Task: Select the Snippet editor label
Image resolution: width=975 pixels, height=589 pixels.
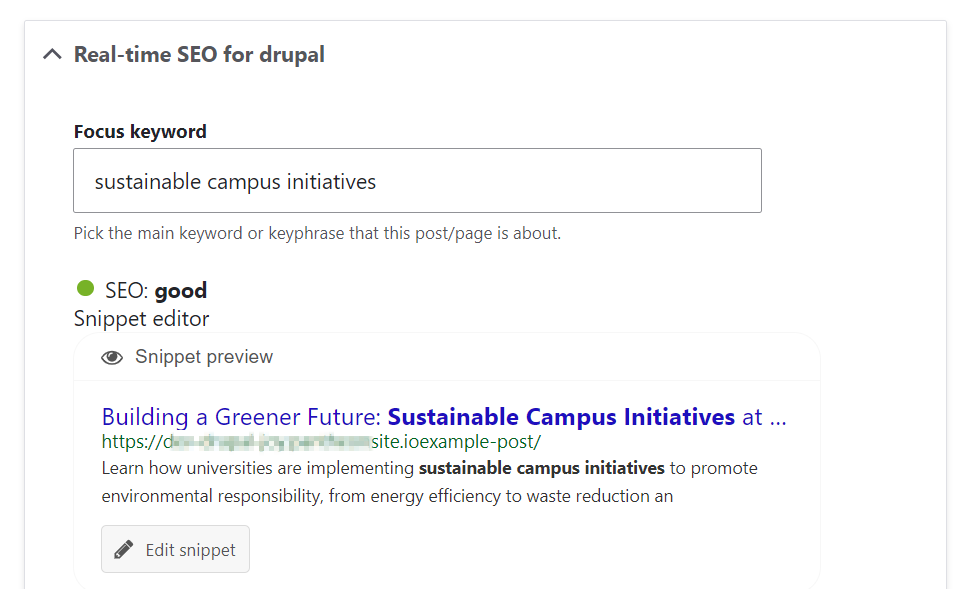Action: 141,318
